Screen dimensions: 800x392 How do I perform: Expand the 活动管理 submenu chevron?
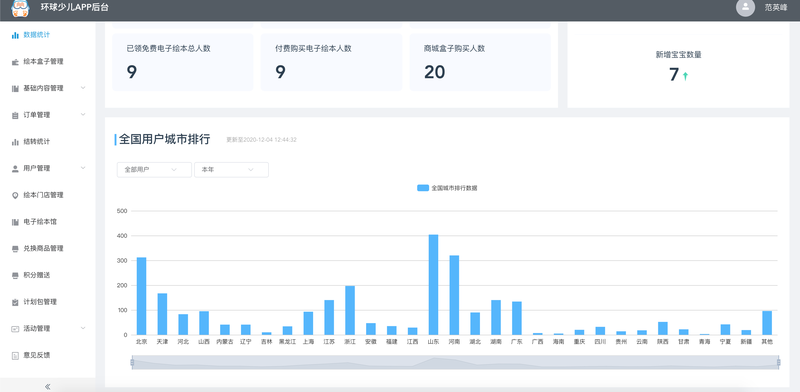coord(83,328)
